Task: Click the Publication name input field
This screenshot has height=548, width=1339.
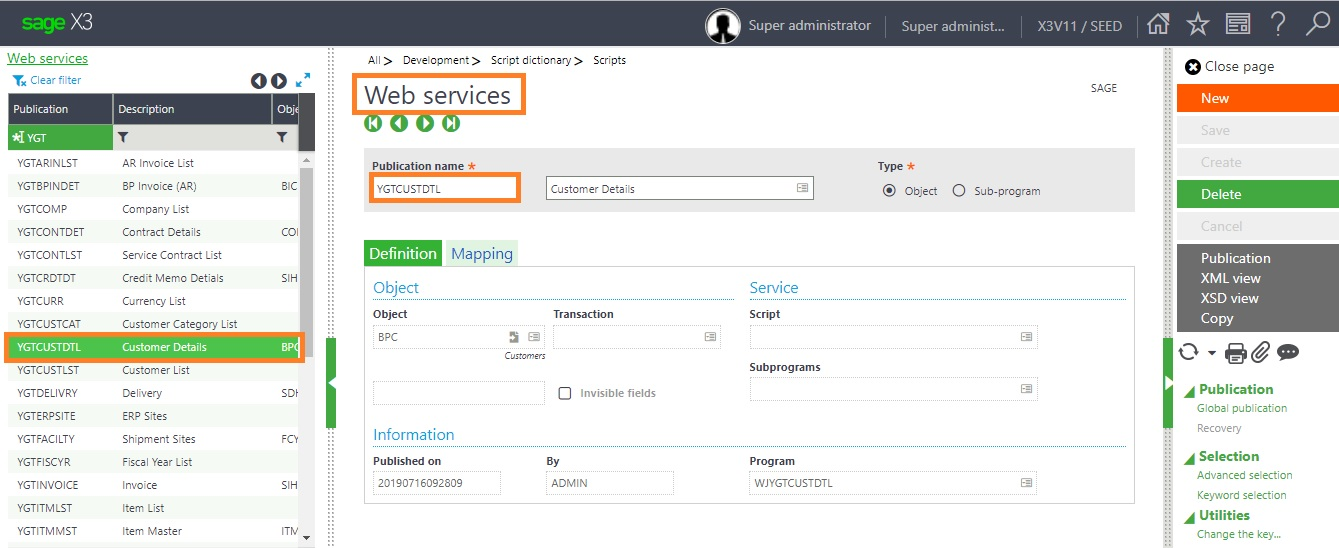Action: [x=445, y=188]
